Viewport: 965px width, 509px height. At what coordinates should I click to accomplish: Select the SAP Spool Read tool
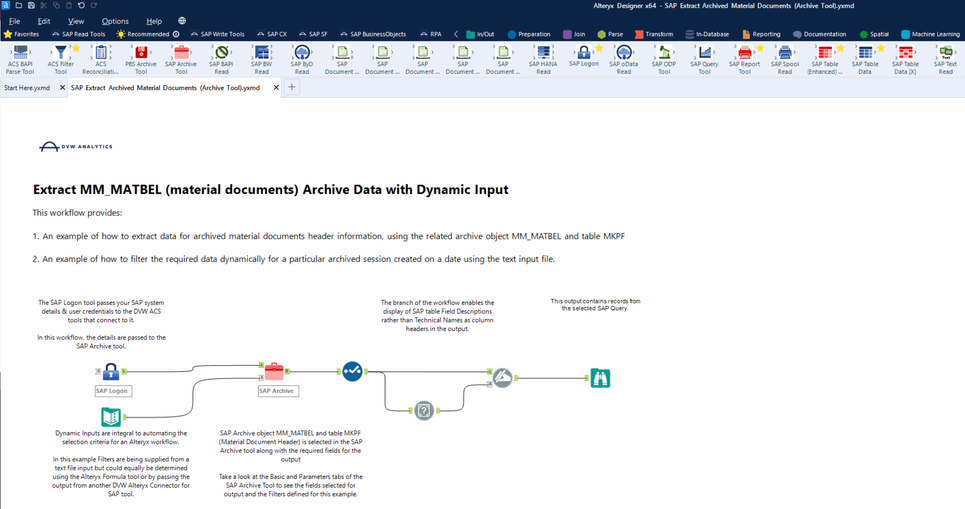785,59
